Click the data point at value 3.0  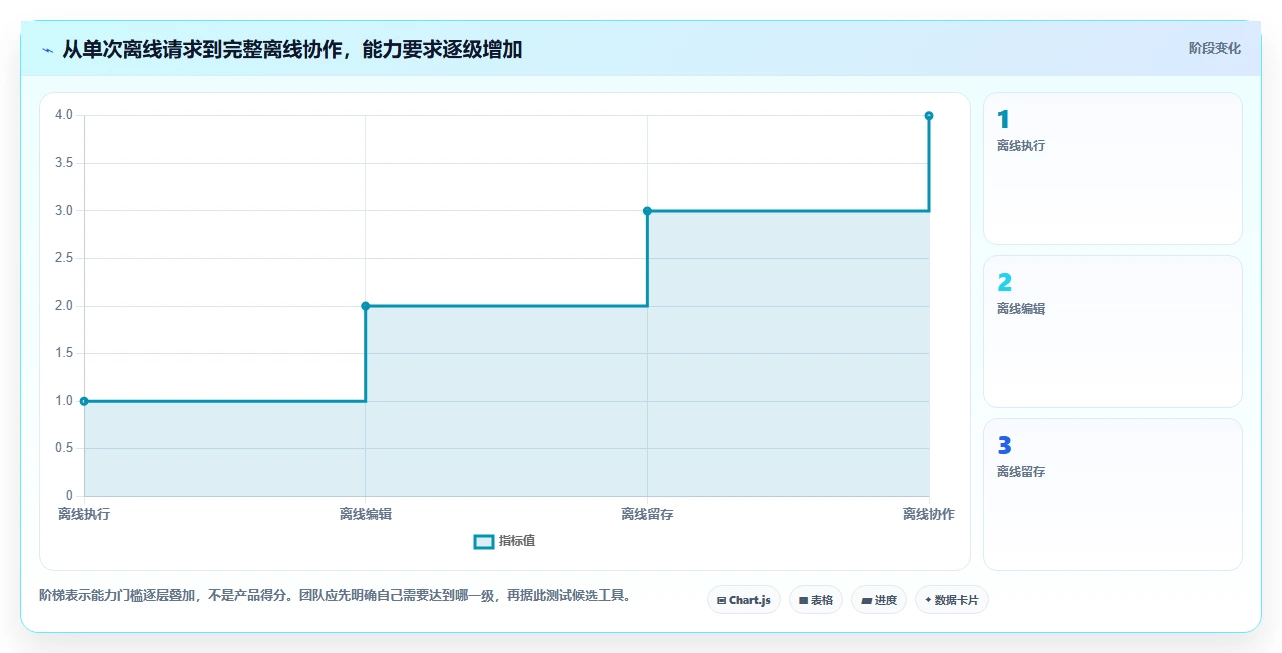[647, 211]
